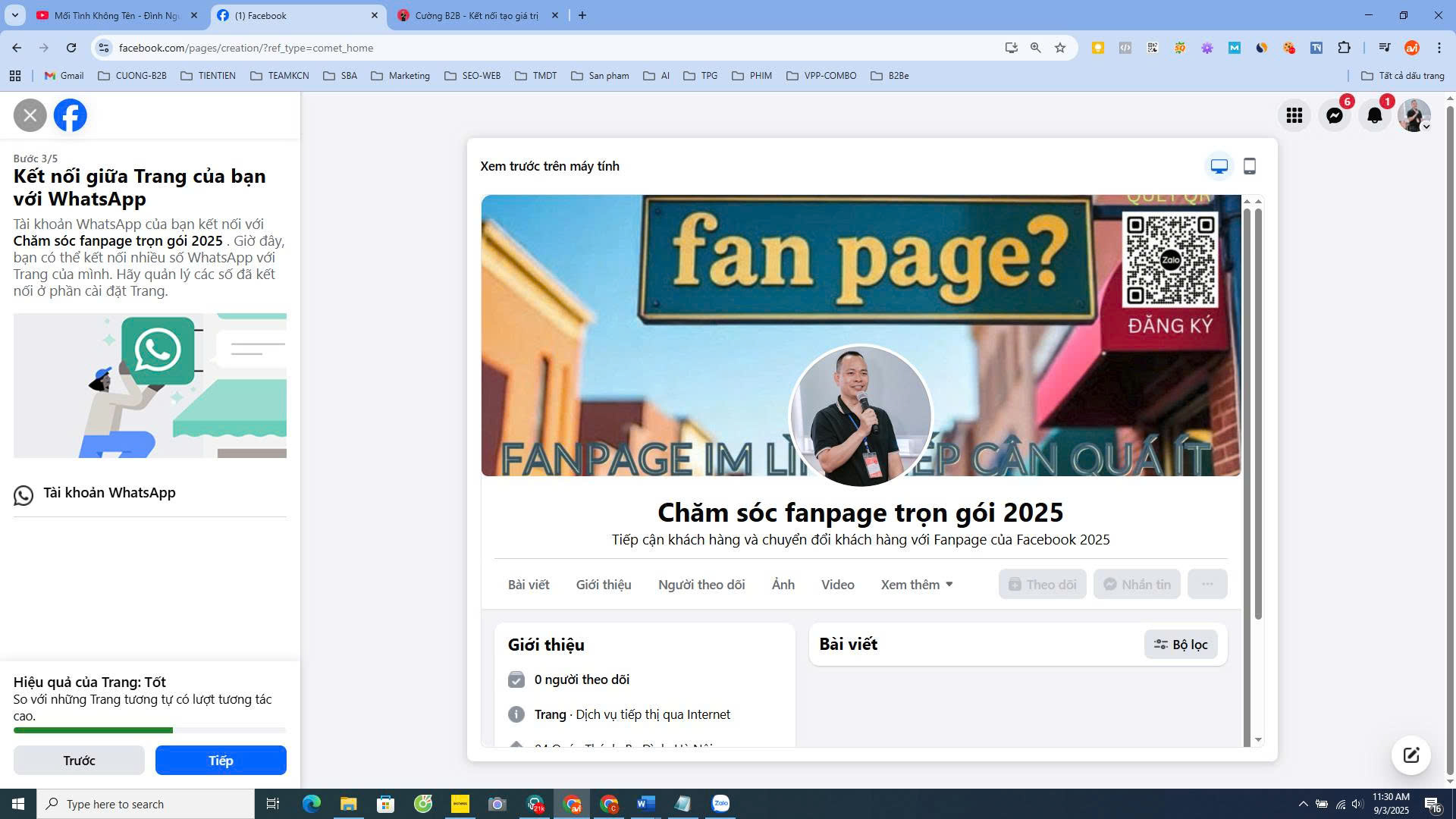Click the taskbar search box

146,804
